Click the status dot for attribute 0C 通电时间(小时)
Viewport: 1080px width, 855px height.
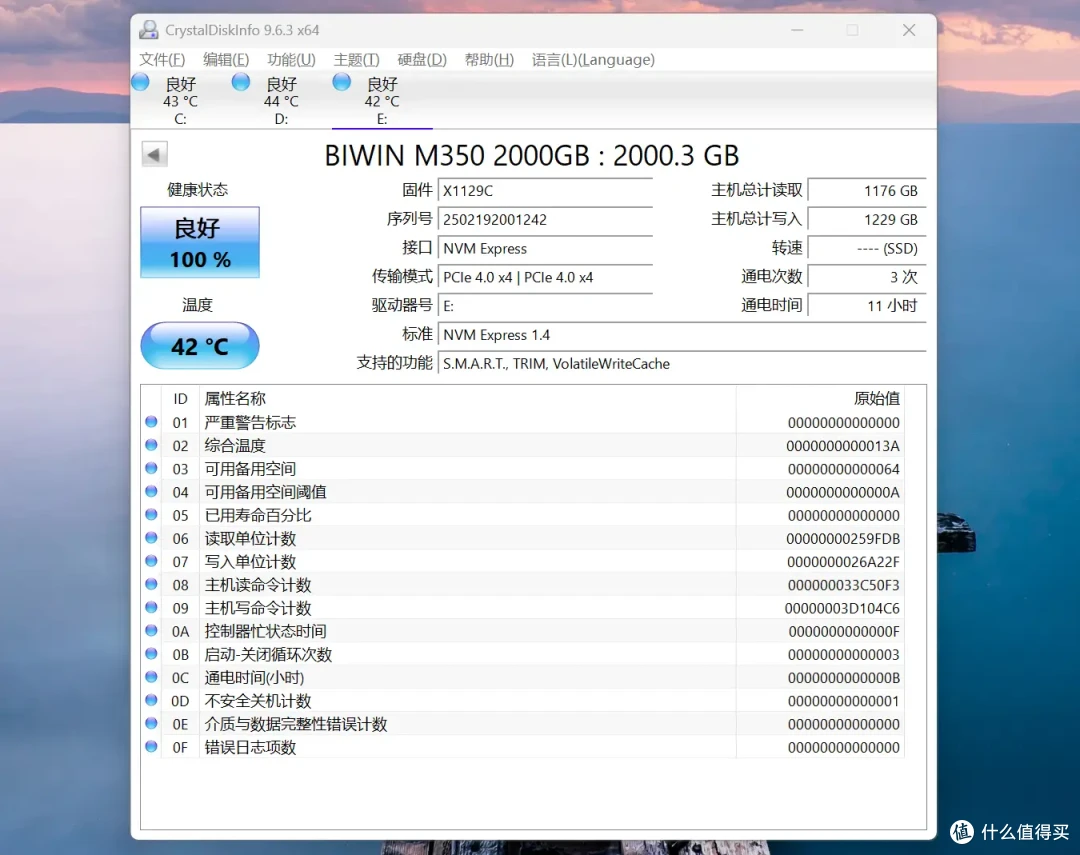tap(152, 677)
